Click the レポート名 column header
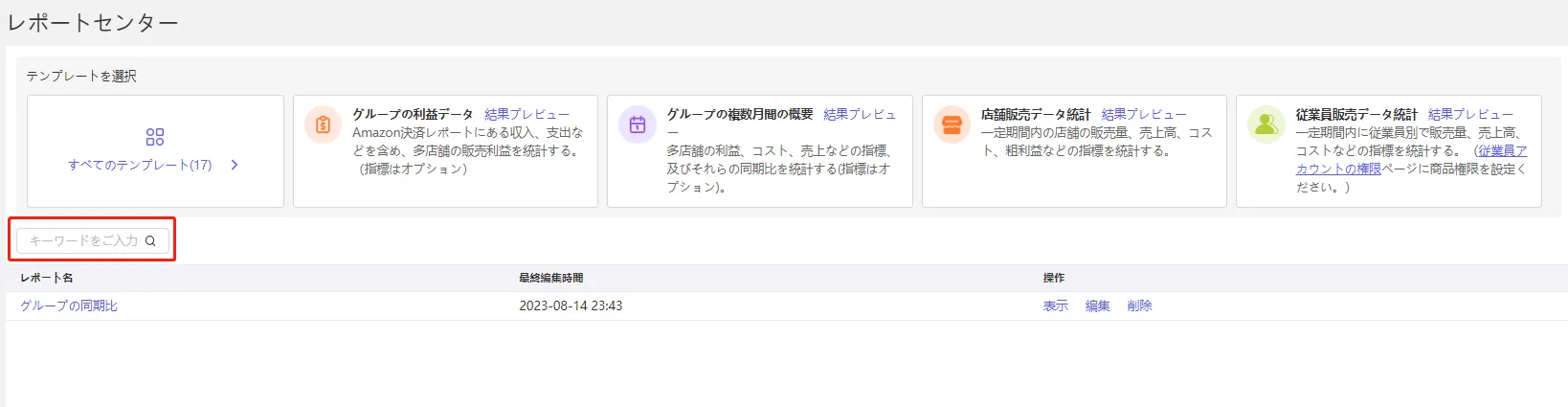 click(47, 278)
